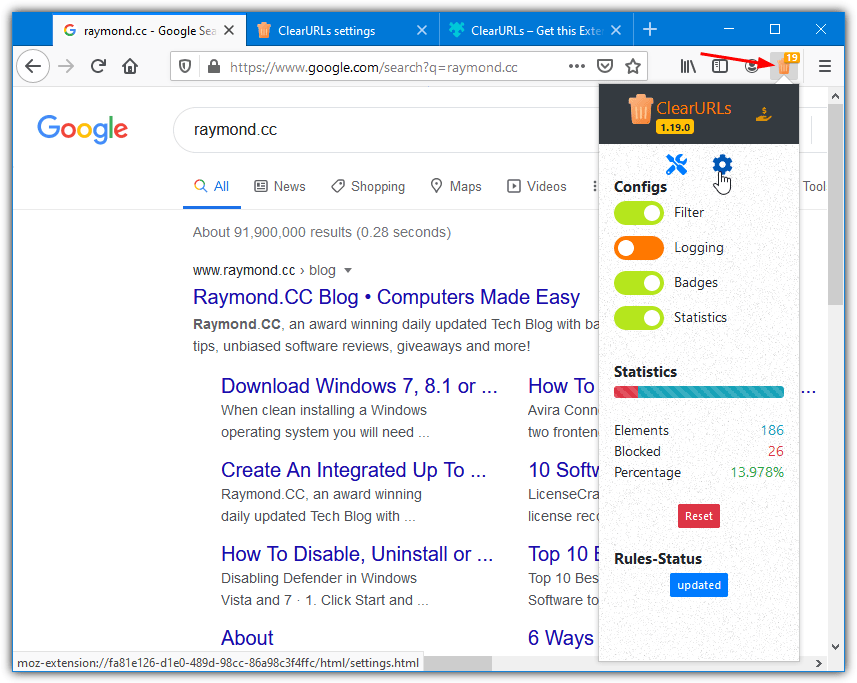The height and width of the screenshot is (683, 857).
Task: Open more Google search categories dots
Action: [595, 186]
